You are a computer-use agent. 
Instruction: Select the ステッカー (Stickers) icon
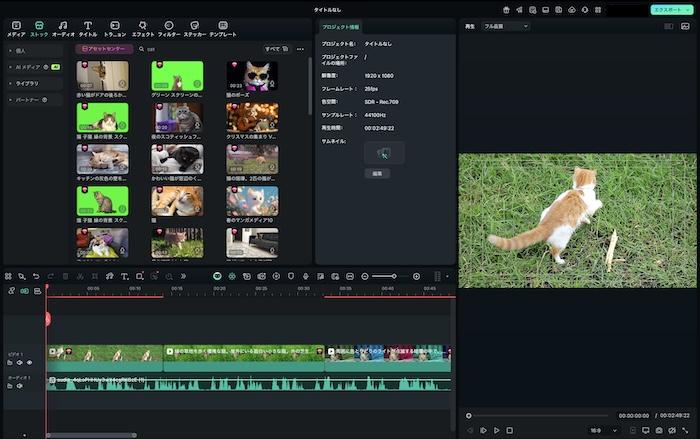pyautogui.click(x=194, y=27)
